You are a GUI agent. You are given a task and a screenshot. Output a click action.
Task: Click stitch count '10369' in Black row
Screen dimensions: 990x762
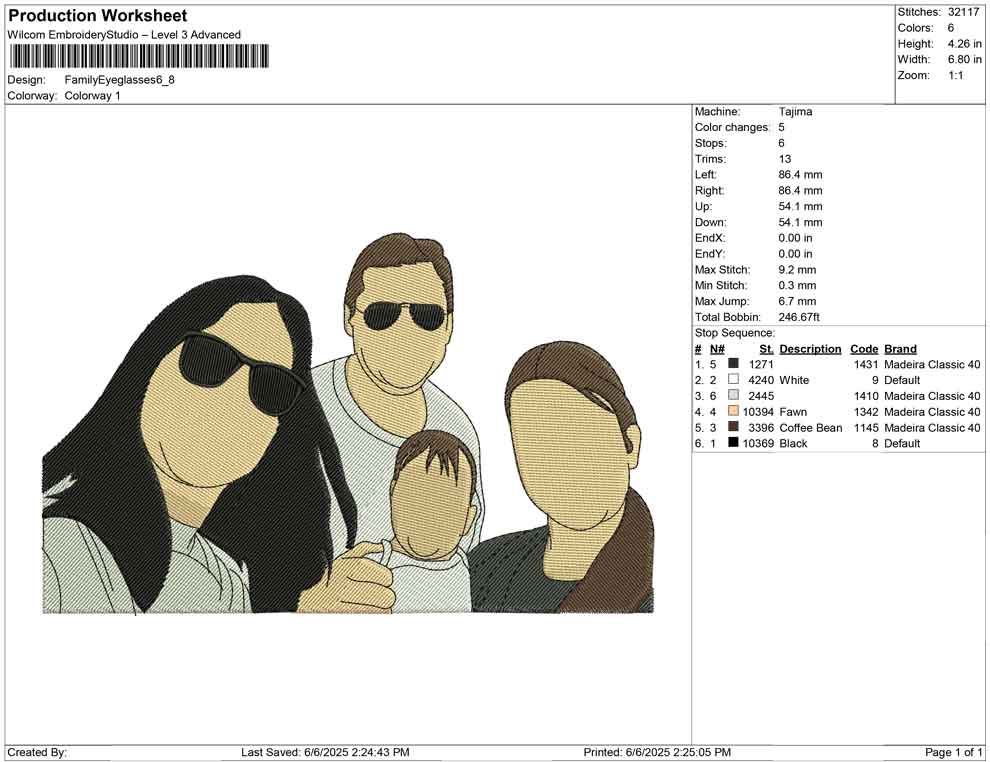[758, 443]
